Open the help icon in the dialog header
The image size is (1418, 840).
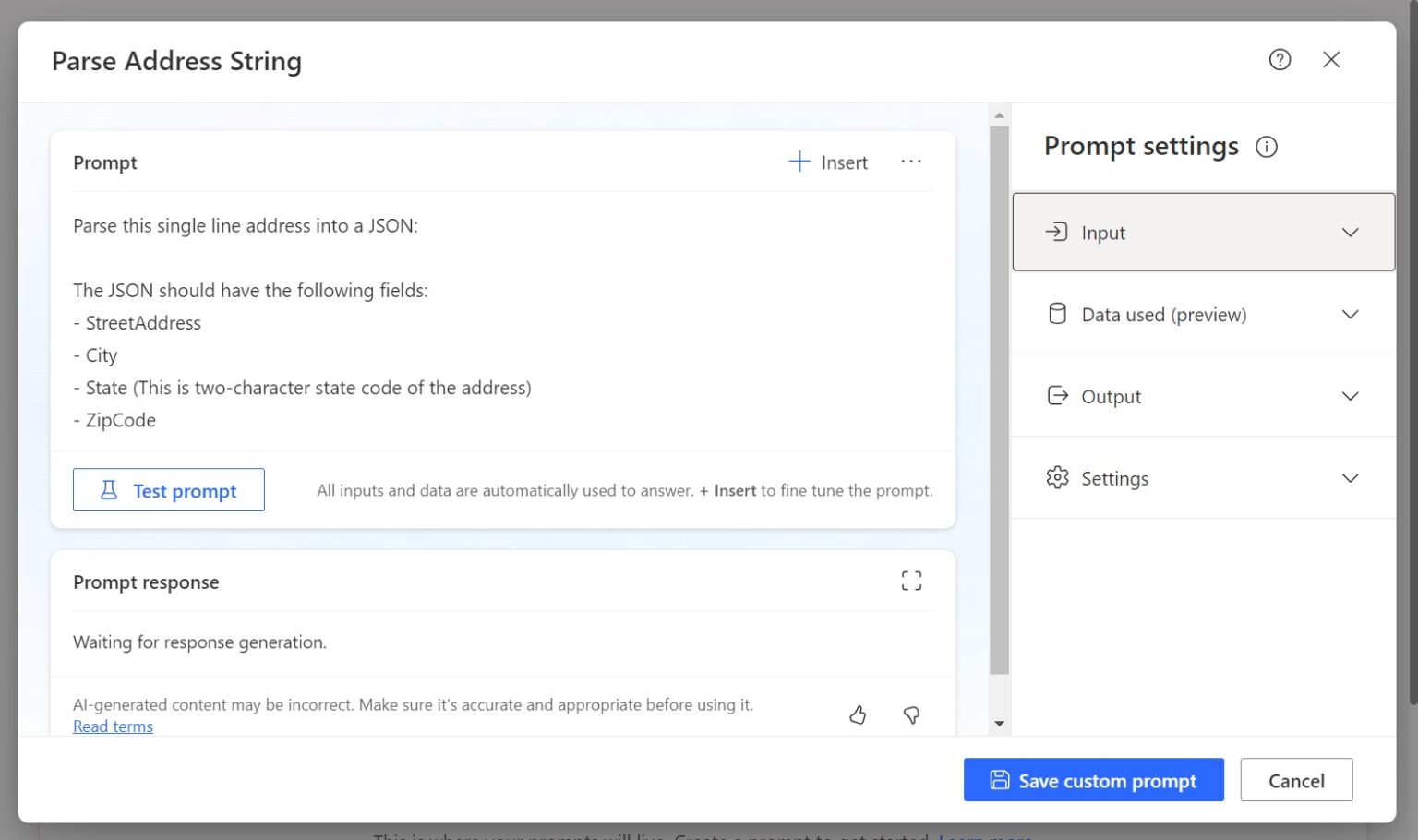point(1280,59)
